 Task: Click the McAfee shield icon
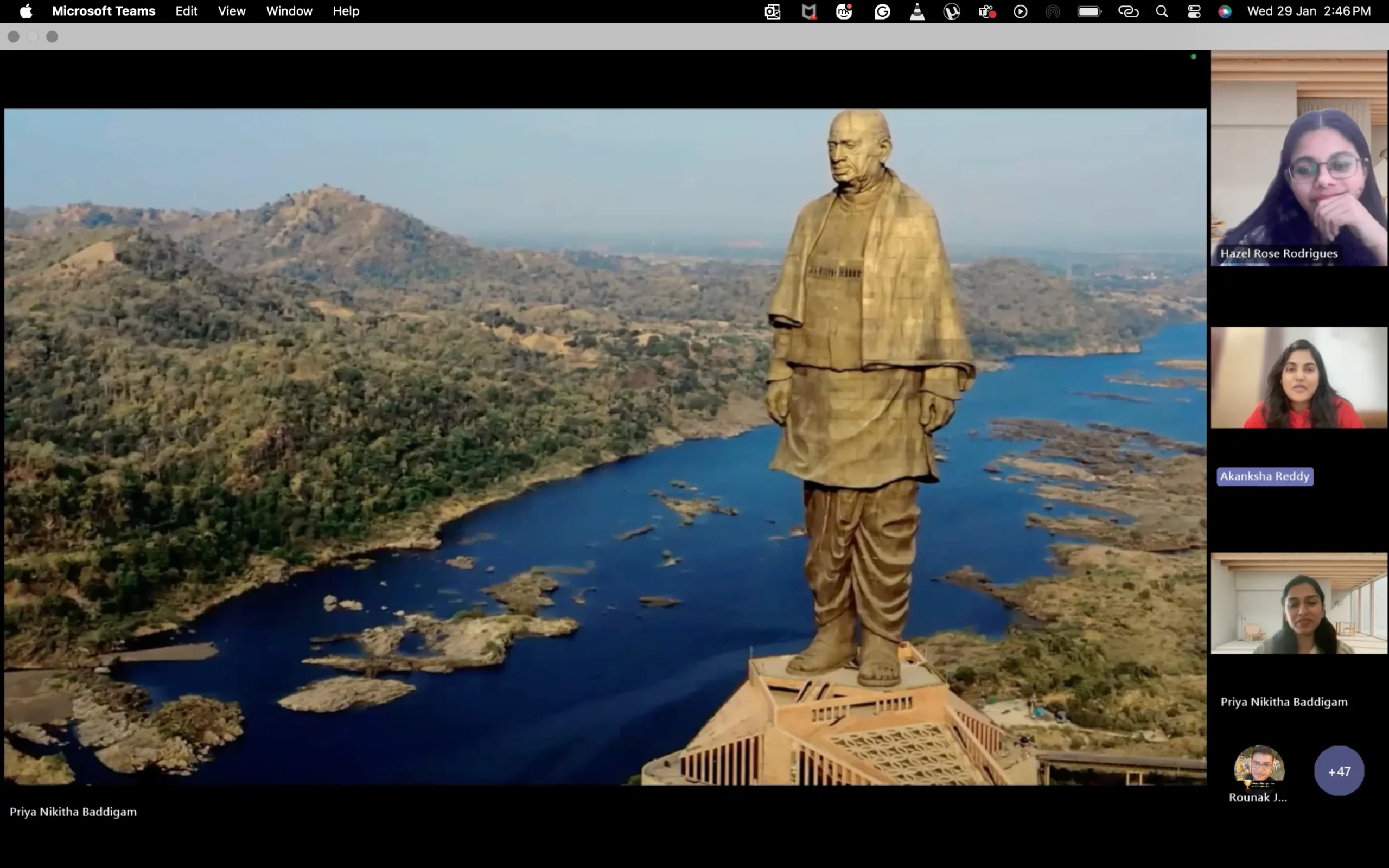809,11
